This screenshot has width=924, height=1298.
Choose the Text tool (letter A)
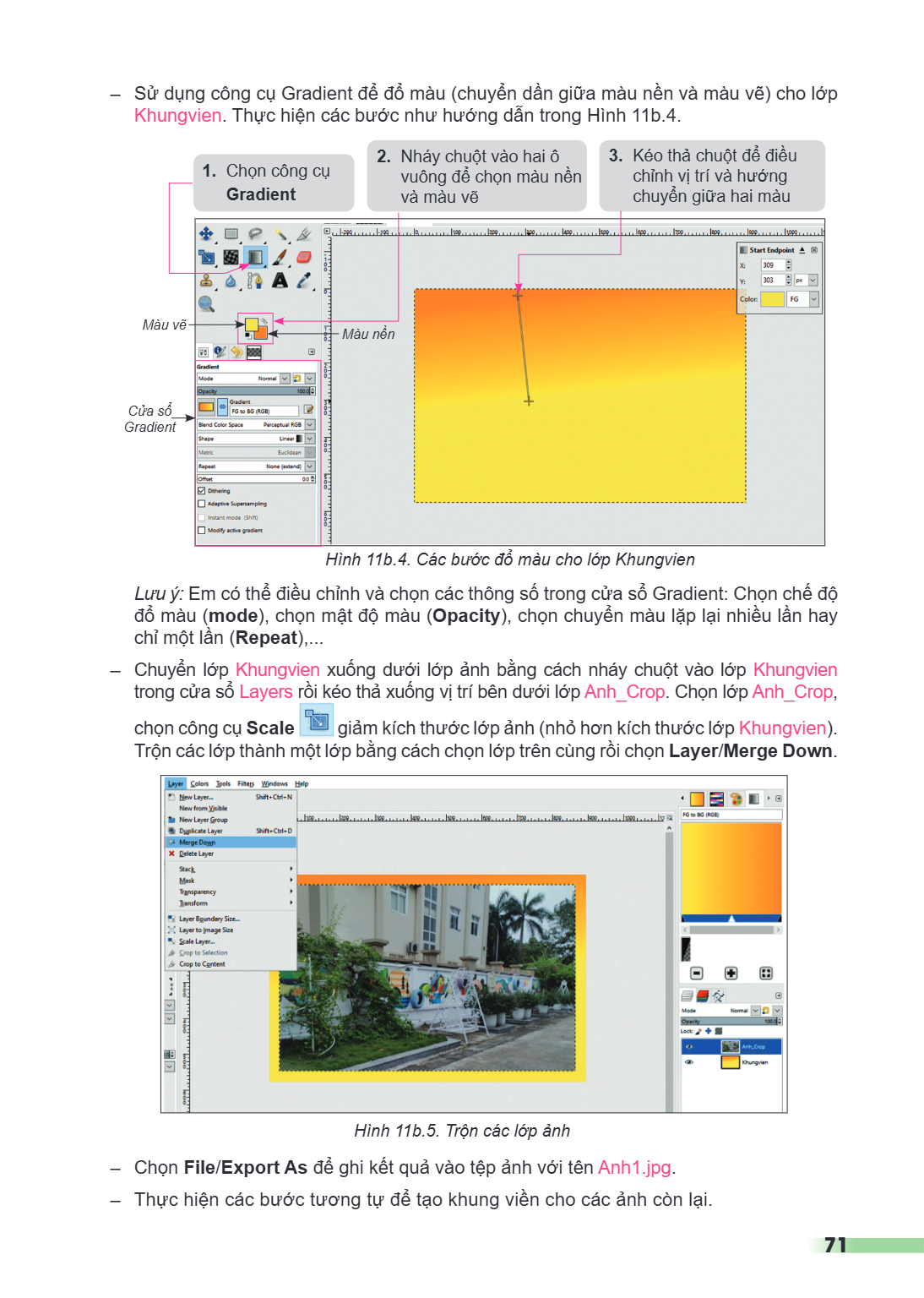pos(280,281)
